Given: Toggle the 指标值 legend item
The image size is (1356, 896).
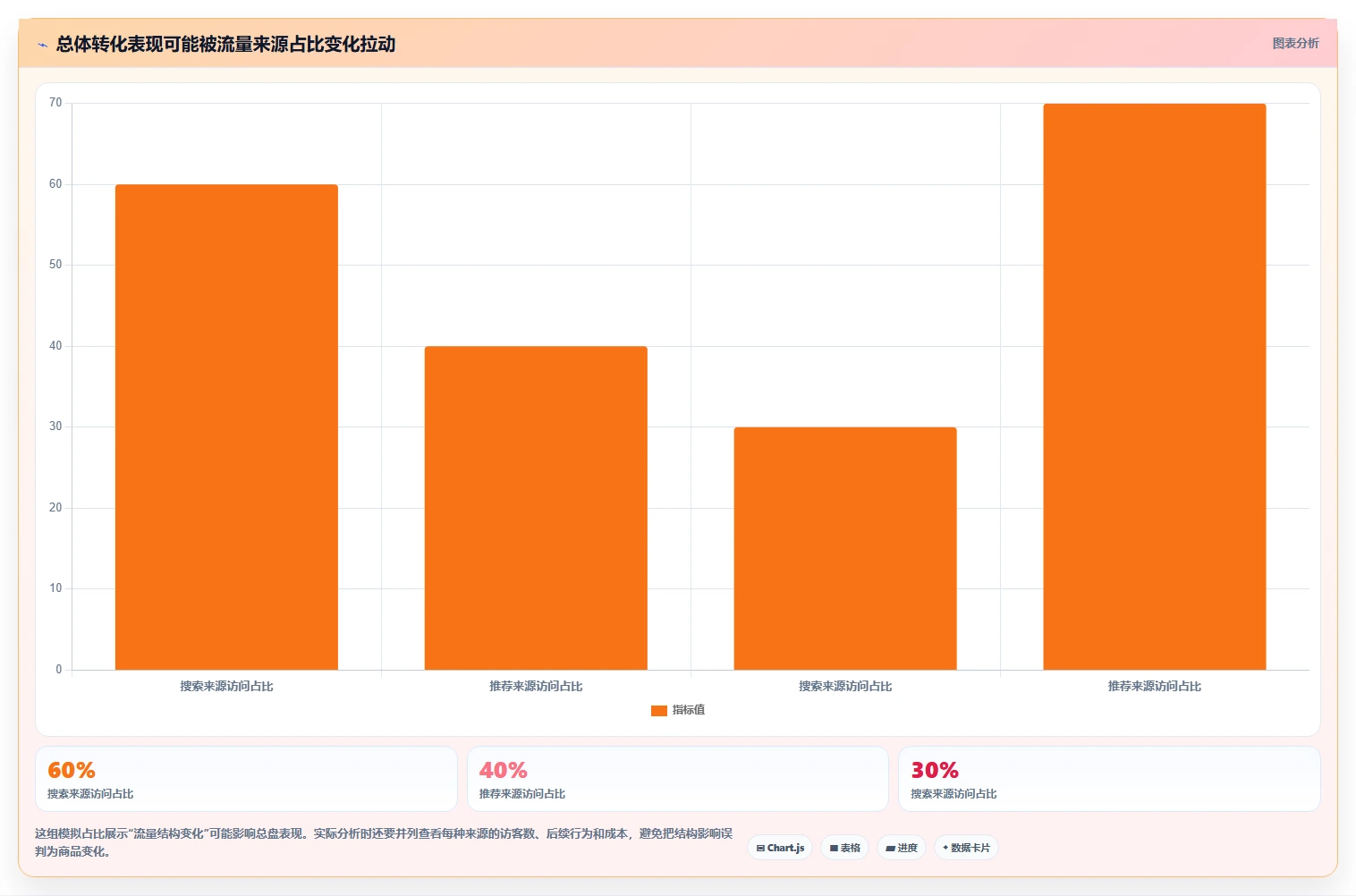Looking at the screenshot, I should click(x=678, y=710).
